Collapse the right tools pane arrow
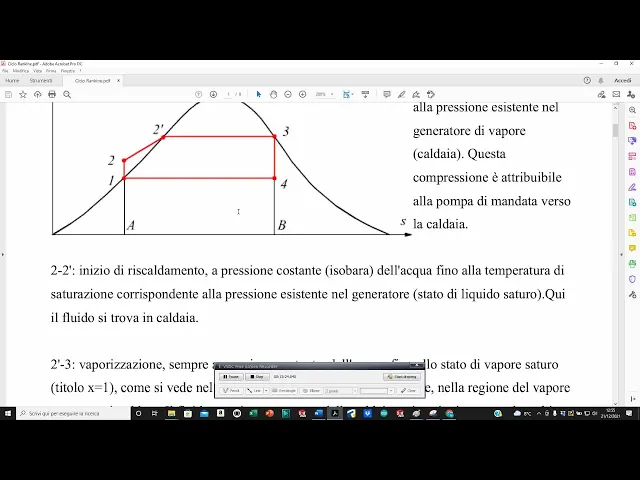The height and width of the screenshot is (480, 640). coord(622,254)
